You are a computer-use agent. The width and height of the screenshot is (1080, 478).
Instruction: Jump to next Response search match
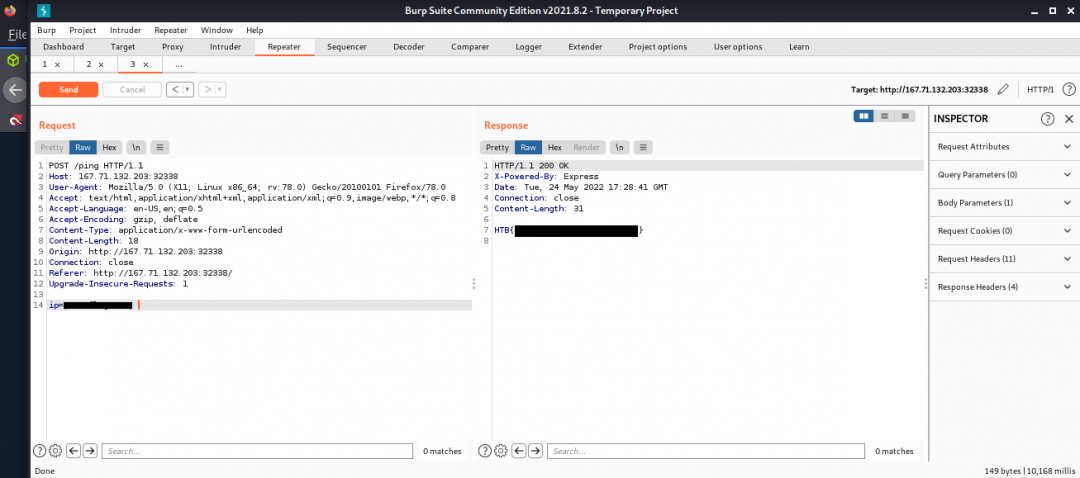(x=535, y=451)
